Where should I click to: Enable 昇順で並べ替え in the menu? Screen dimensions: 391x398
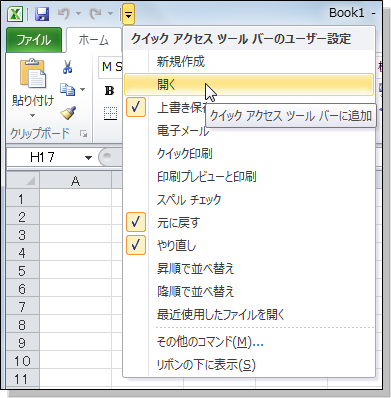pyautogui.click(x=249, y=269)
